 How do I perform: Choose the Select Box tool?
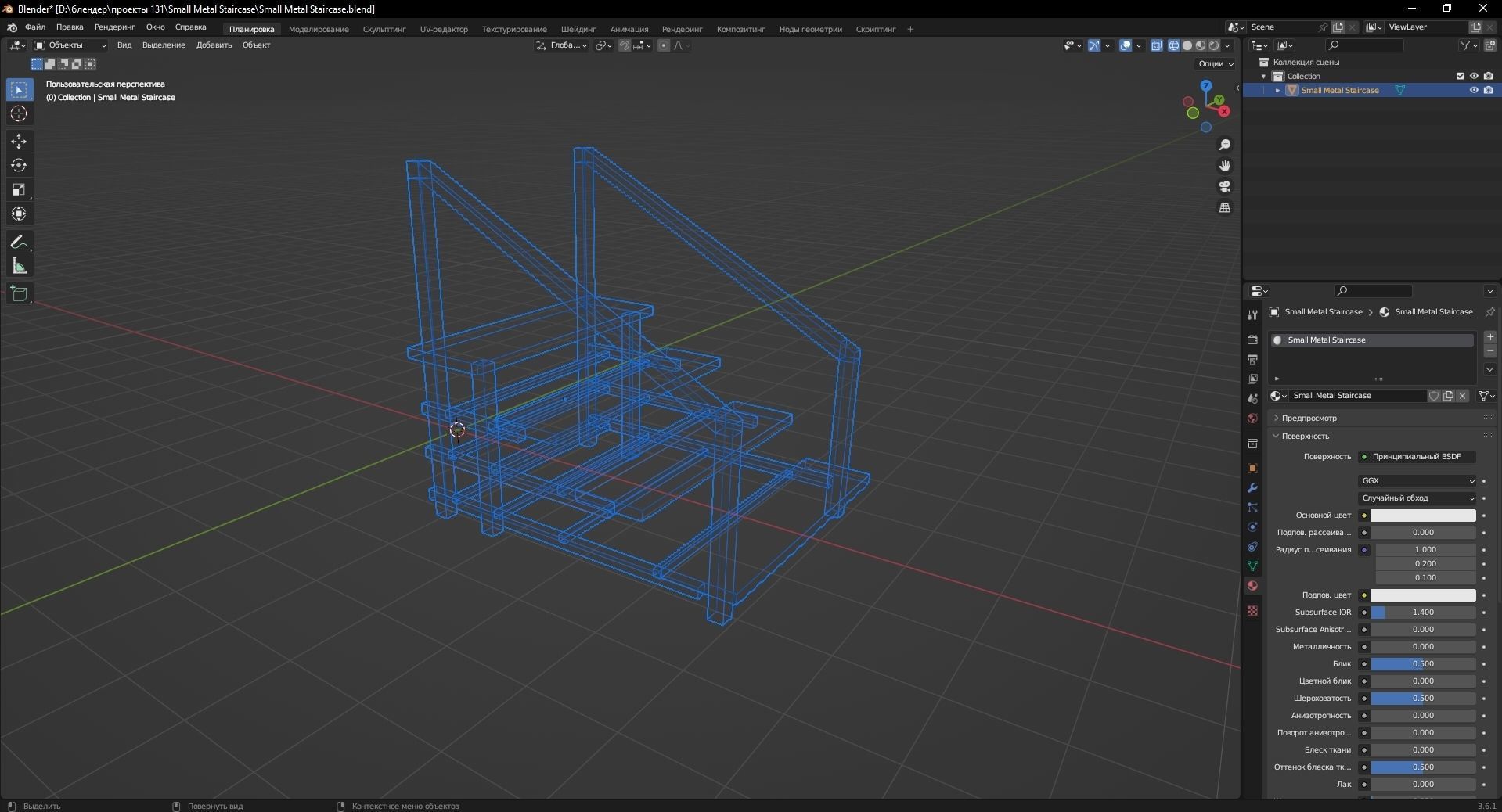click(19, 90)
